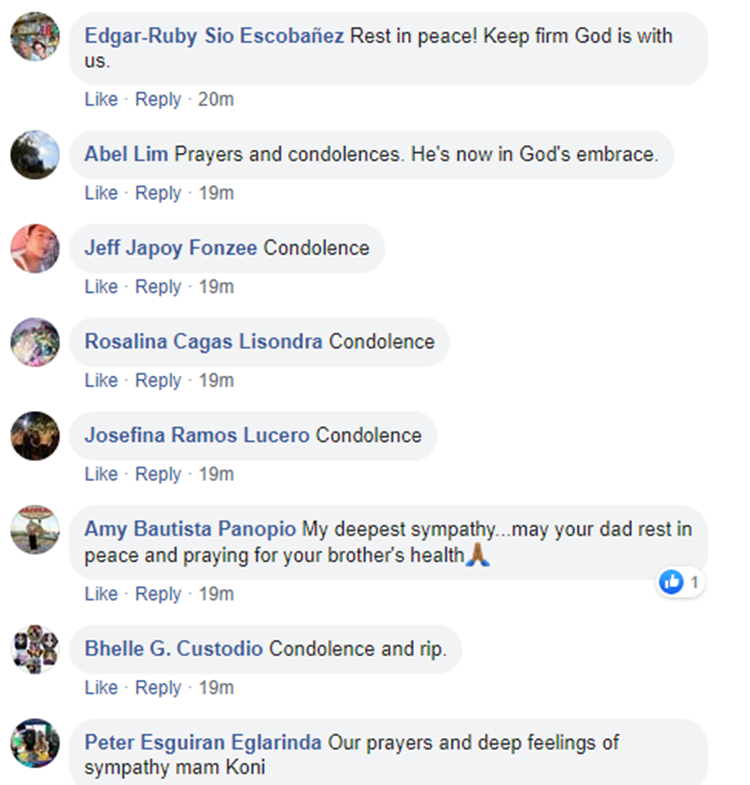
Task: Click the 19m timestamp under Bhelle's comment
Action: (x=216, y=688)
